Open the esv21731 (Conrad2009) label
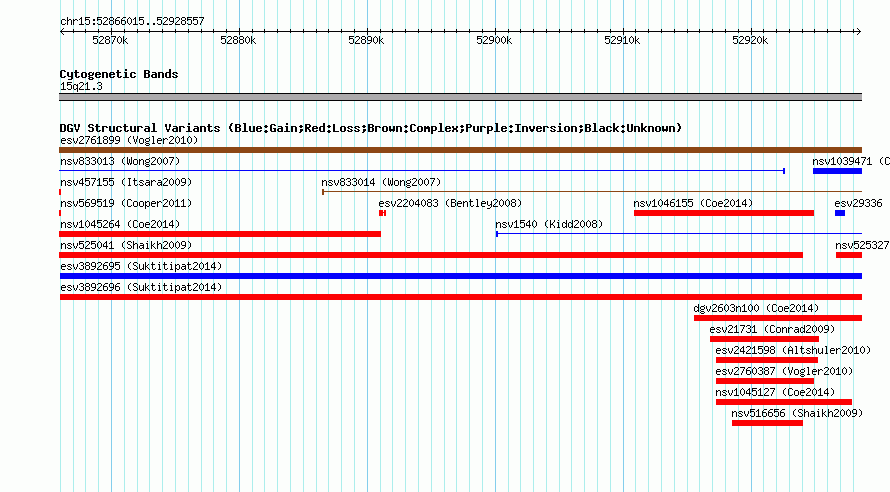 [x=773, y=329]
